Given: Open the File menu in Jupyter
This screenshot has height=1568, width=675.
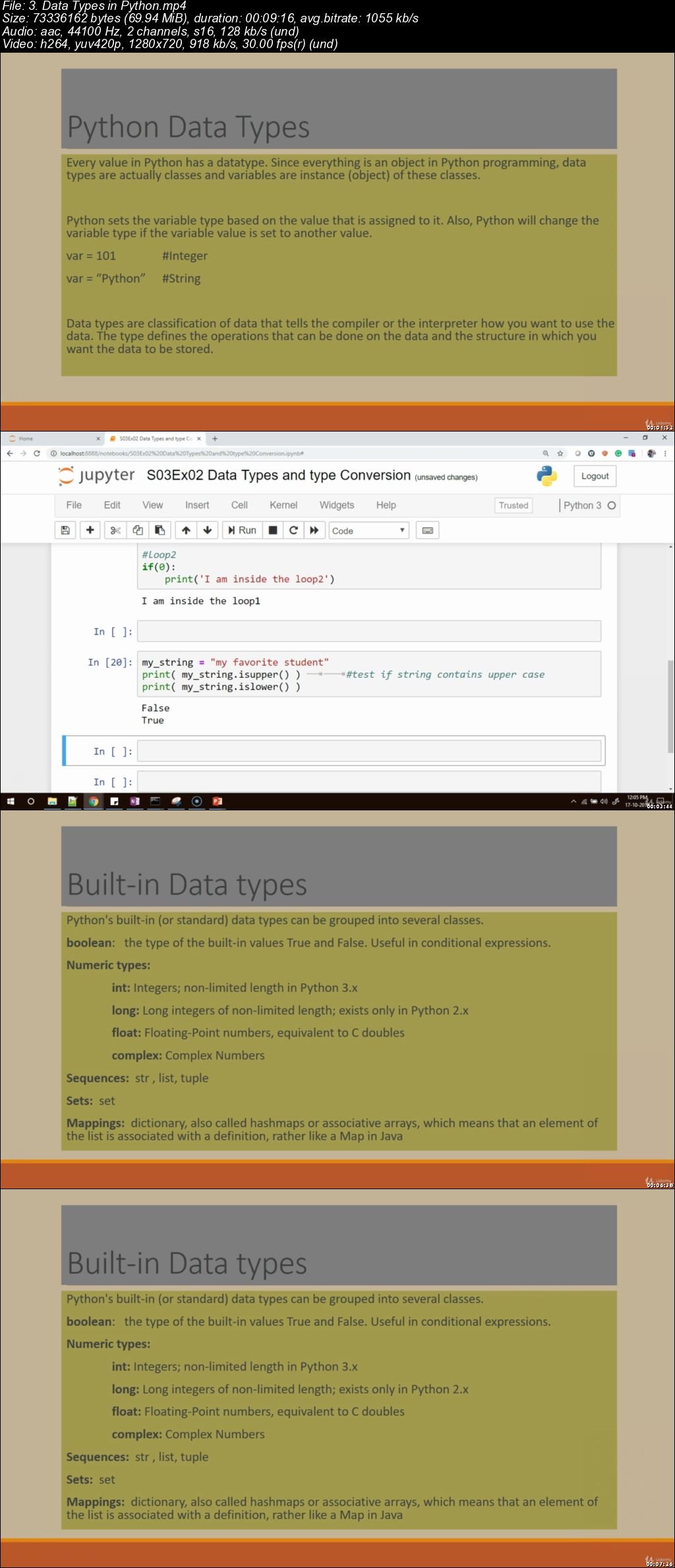Looking at the screenshot, I should point(74,505).
